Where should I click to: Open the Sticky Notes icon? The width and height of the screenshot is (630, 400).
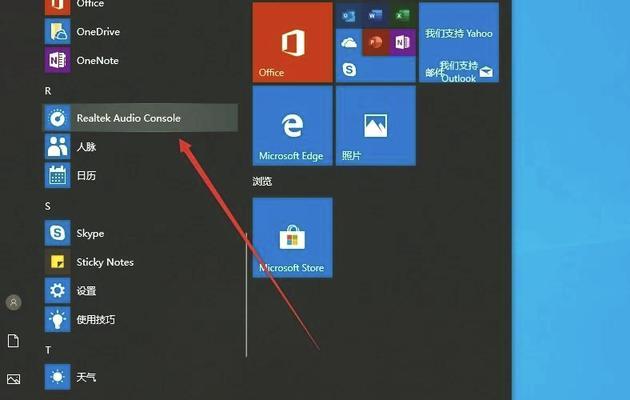click(57, 262)
